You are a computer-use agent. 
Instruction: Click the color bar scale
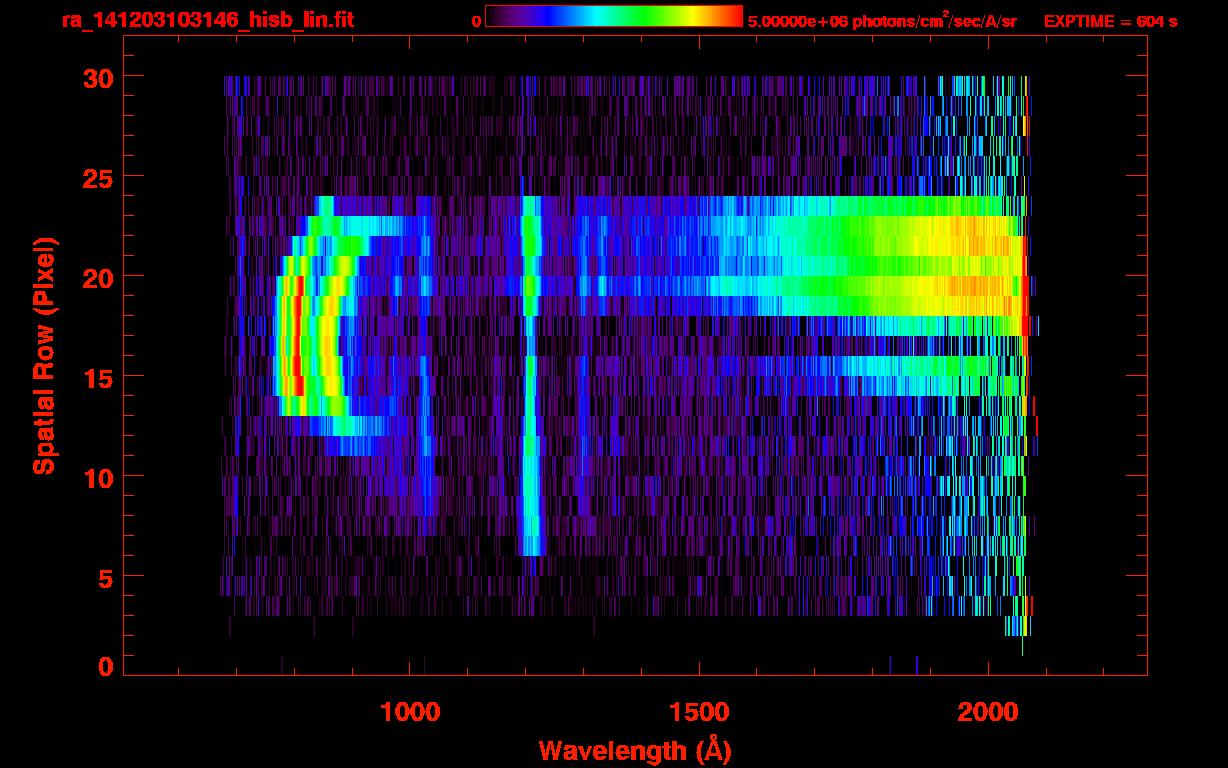[614, 16]
